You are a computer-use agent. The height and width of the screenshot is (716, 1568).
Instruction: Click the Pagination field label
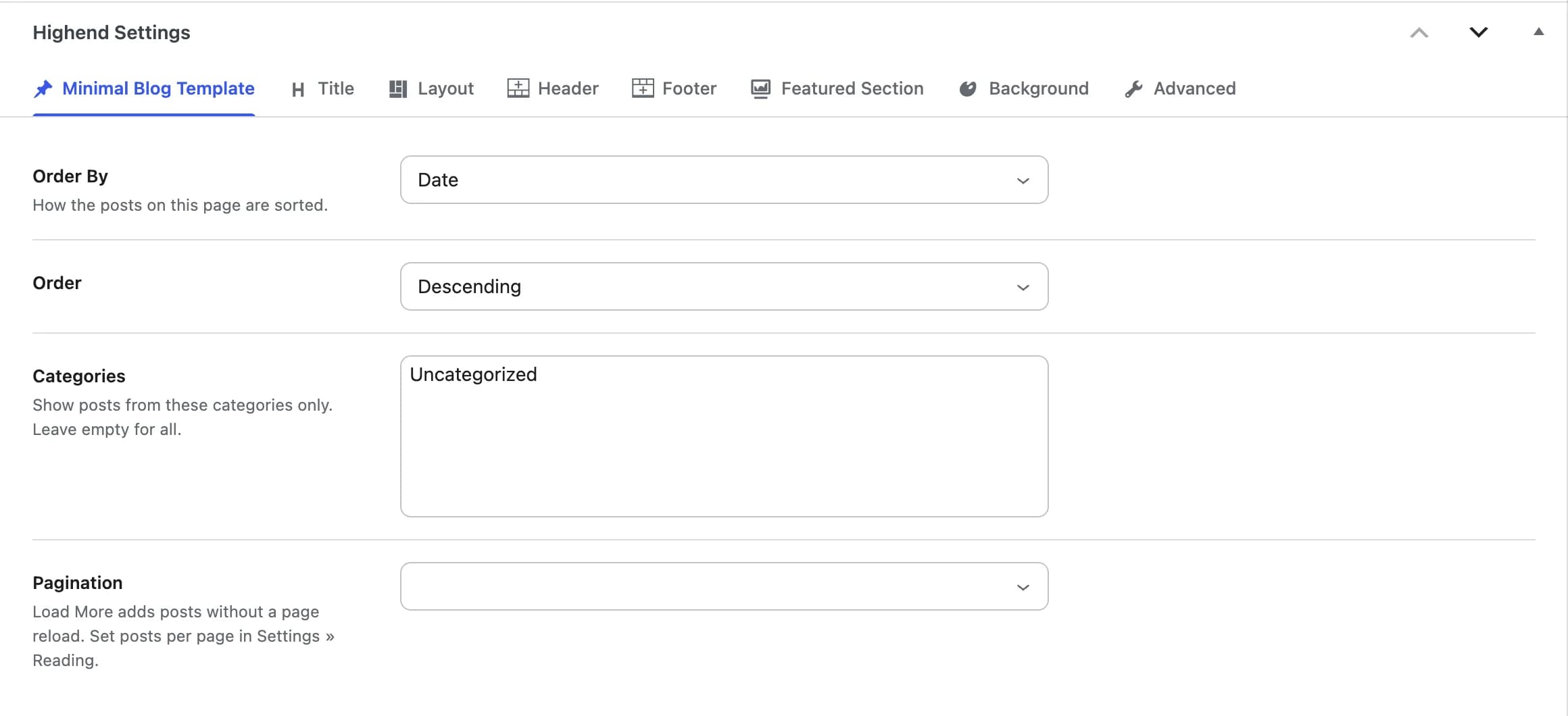(x=78, y=583)
